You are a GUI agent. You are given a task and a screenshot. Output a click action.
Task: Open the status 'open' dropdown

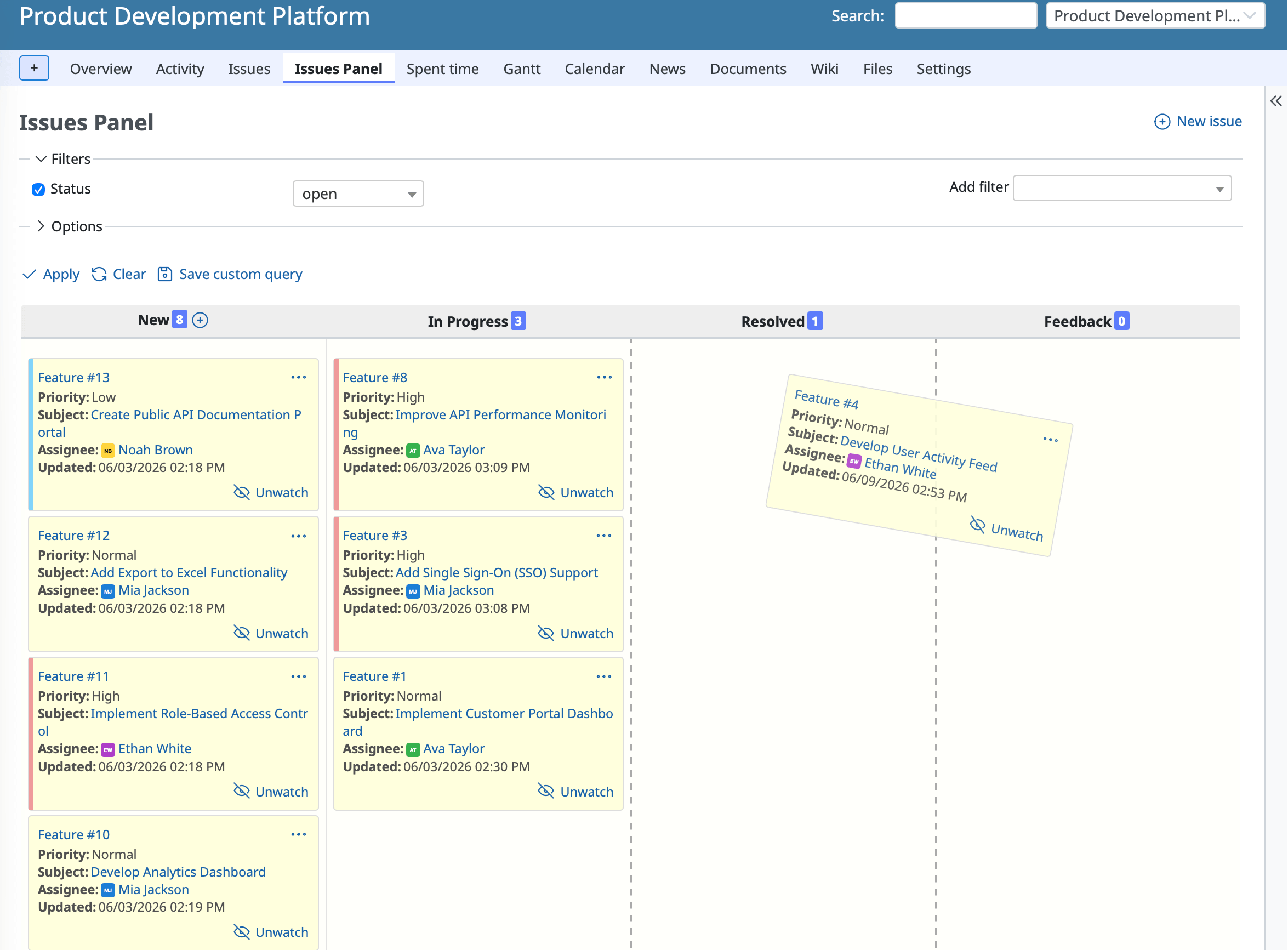[358, 194]
